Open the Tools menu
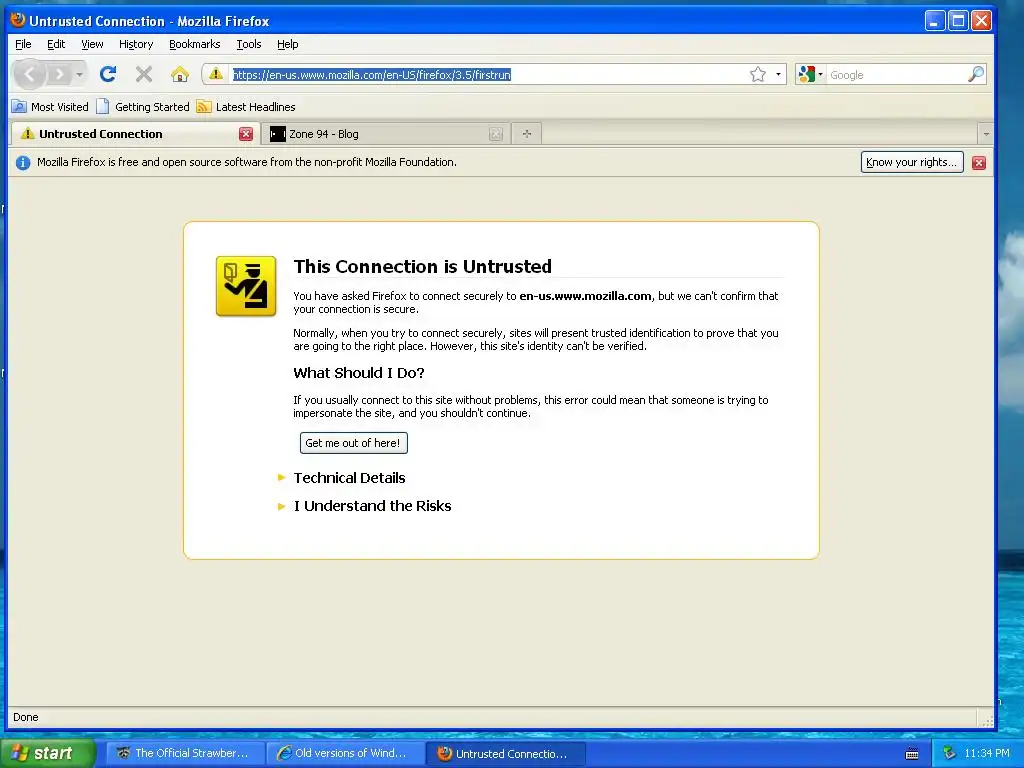 (249, 44)
